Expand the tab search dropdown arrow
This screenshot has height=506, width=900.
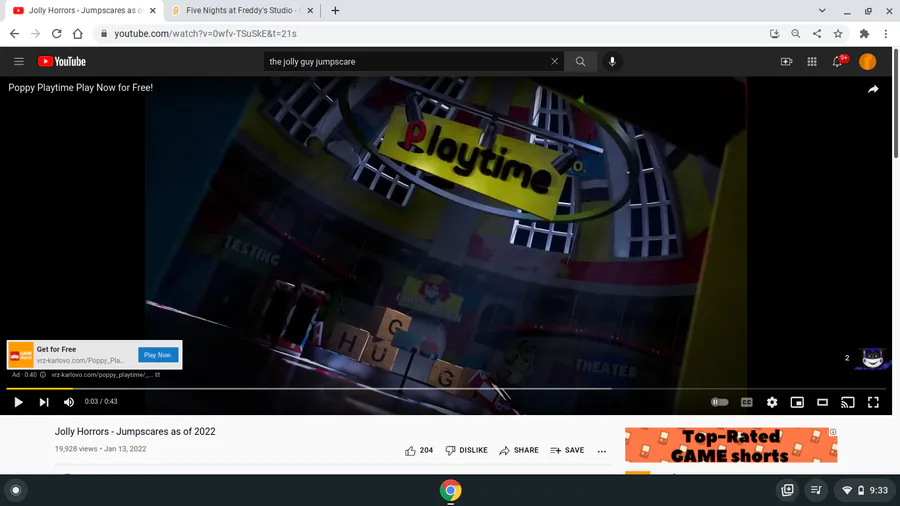click(822, 10)
